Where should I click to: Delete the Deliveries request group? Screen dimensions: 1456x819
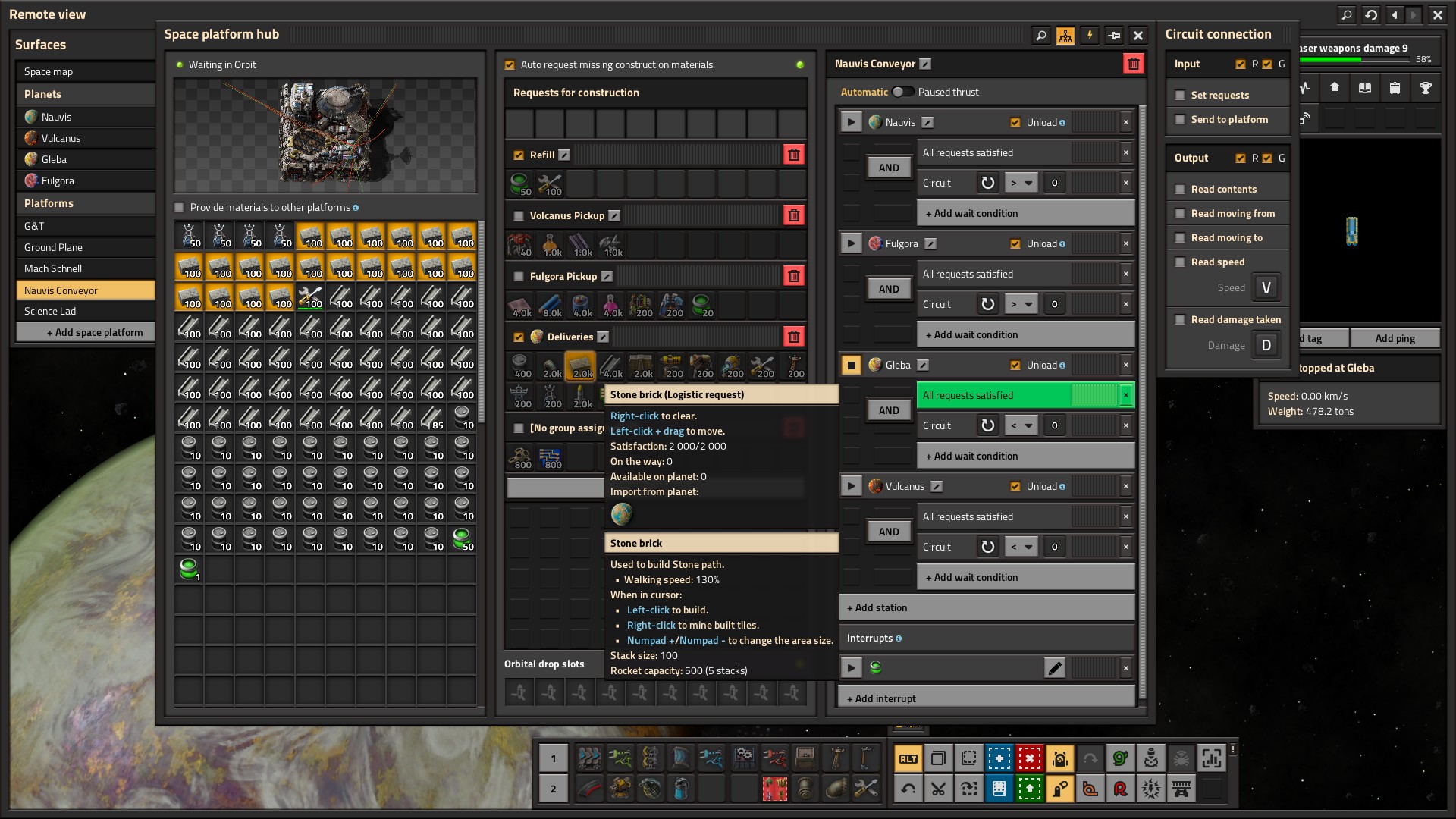[794, 337]
